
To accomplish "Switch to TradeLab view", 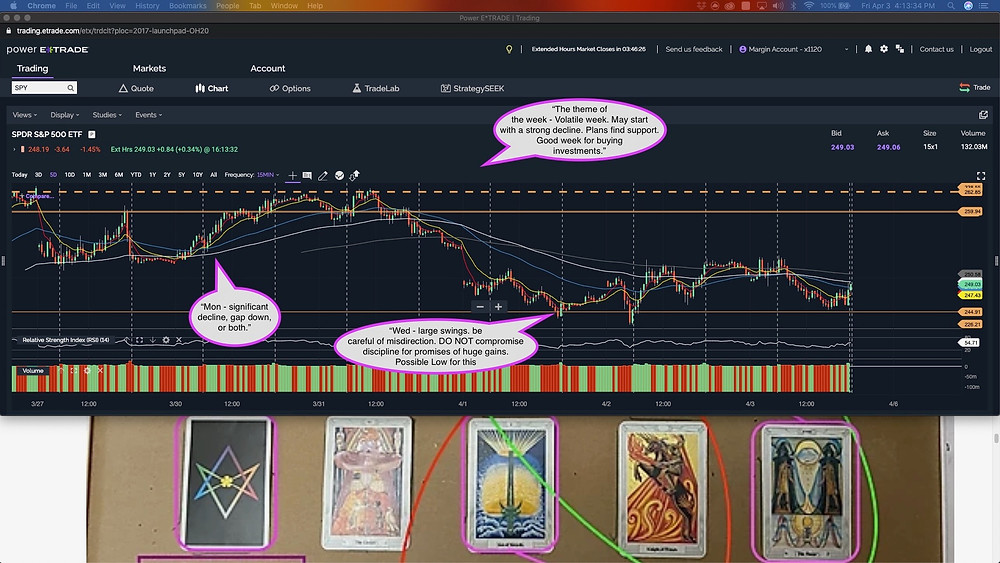I will click(x=376, y=89).
